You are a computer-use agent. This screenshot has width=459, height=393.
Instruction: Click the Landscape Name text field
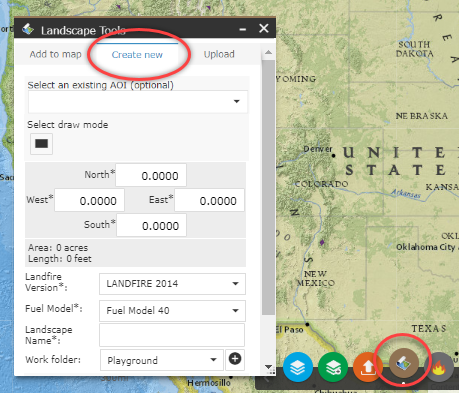click(x=172, y=335)
